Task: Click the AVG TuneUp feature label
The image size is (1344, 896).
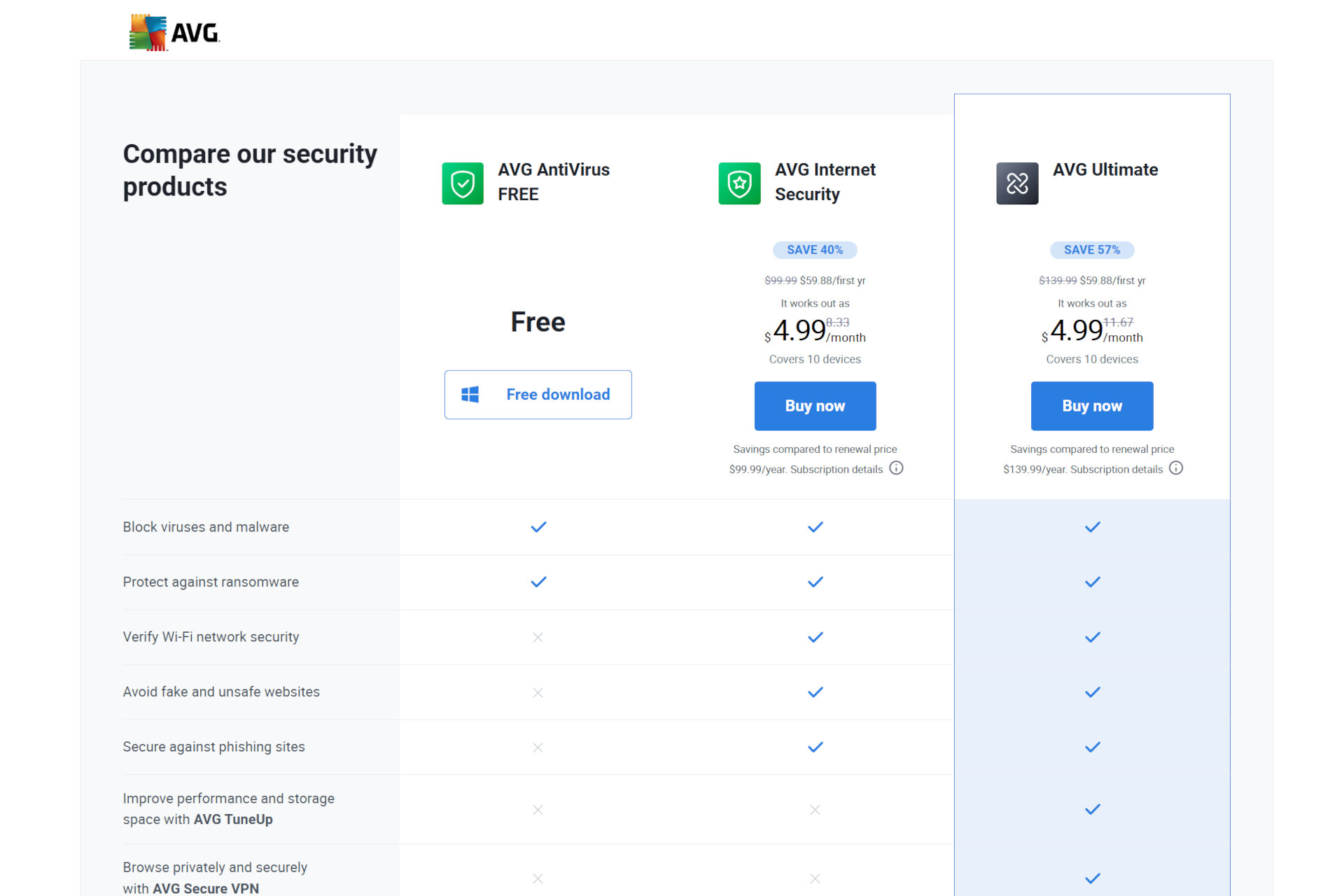Action: (x=228, y=809)
